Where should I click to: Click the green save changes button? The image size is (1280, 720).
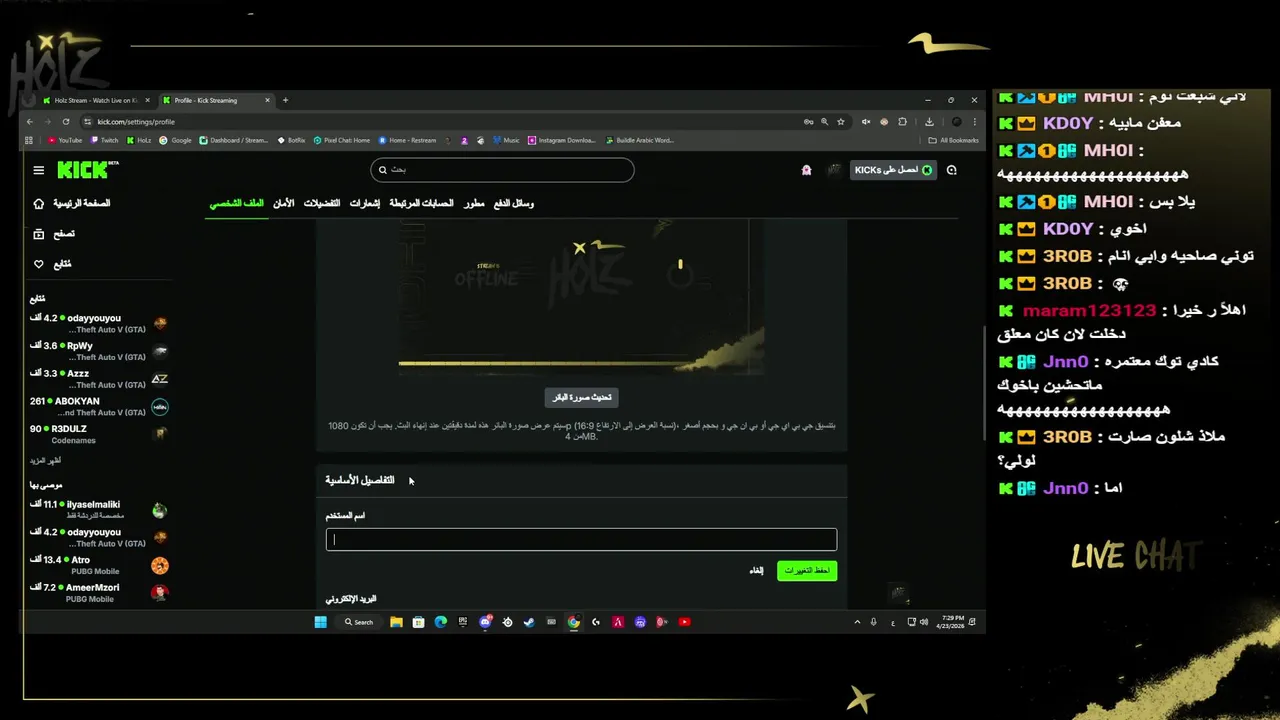(x=807, y=570)
